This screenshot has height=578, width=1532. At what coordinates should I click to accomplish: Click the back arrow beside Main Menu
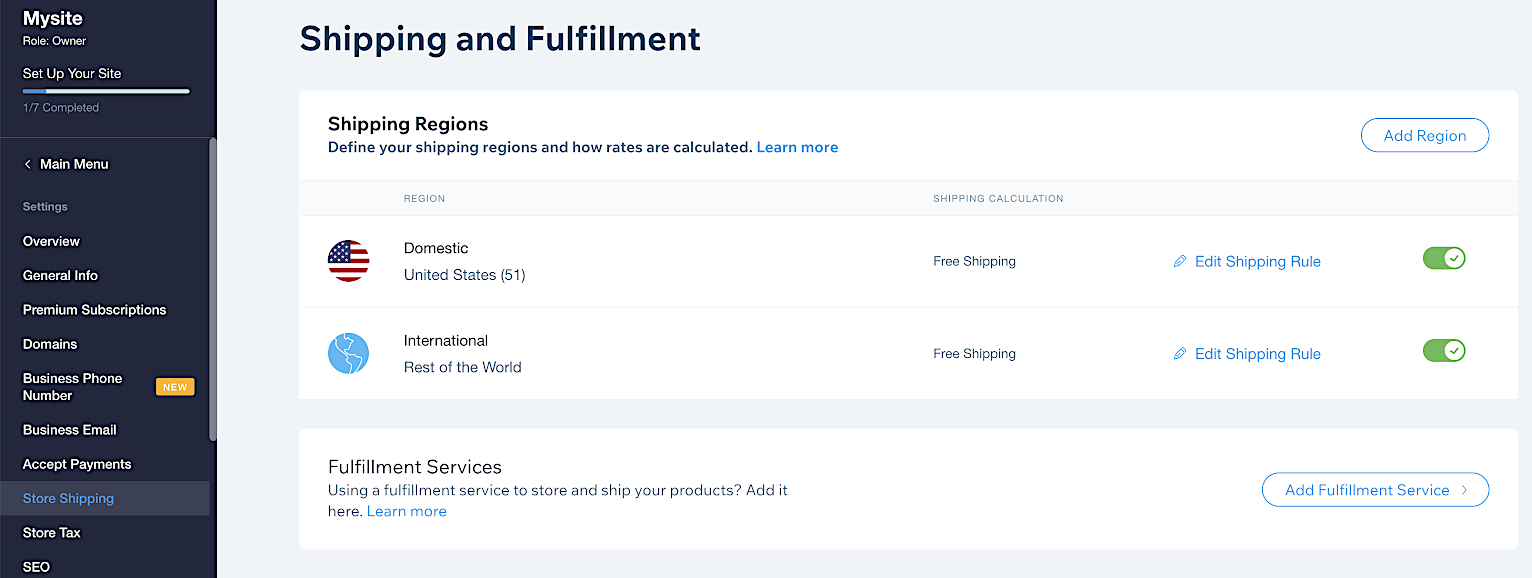(28, 164)
